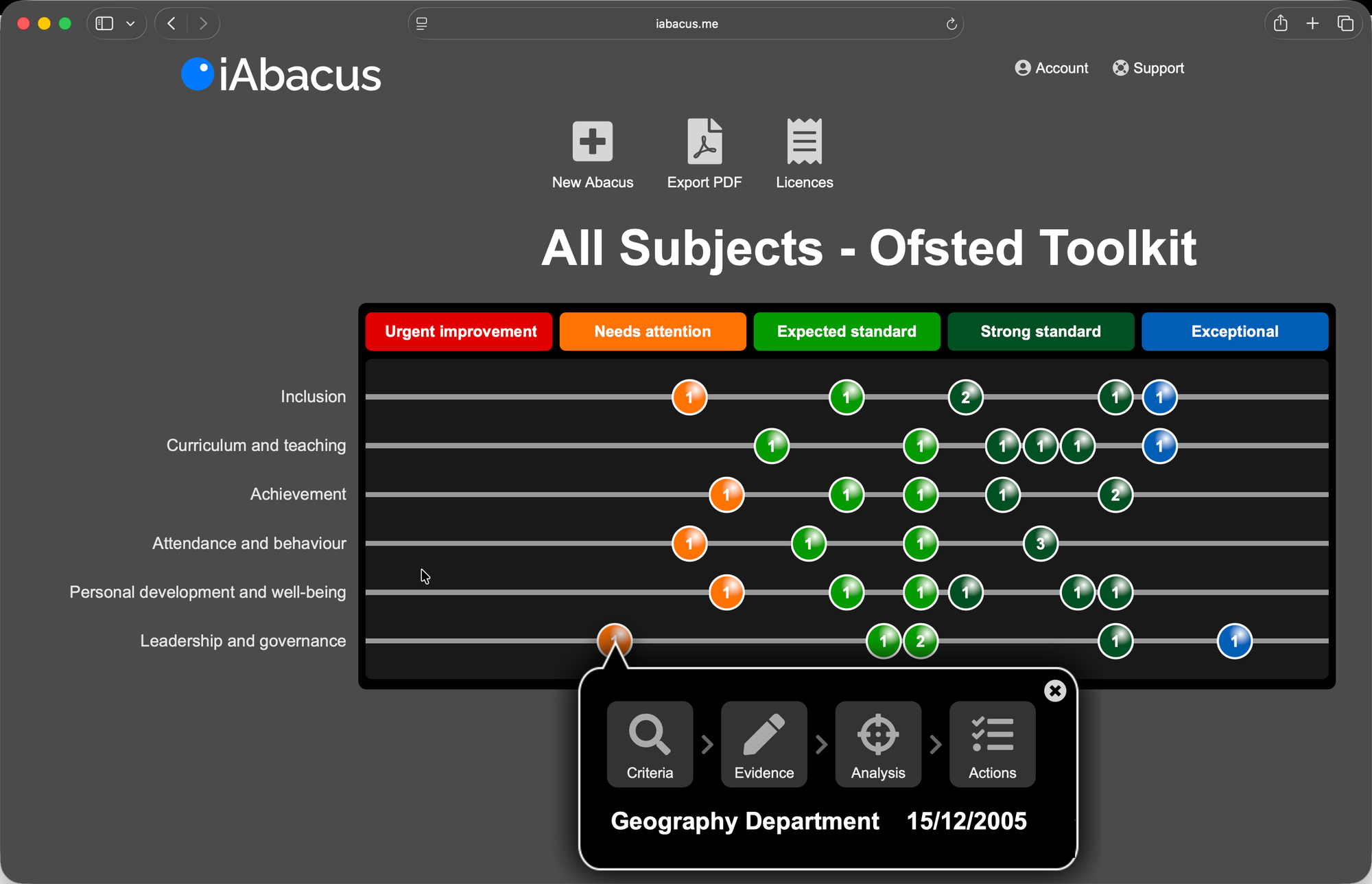Show the Safari tab overview
This screenshot has height=884, width=1372.
tap(1345, 23)
